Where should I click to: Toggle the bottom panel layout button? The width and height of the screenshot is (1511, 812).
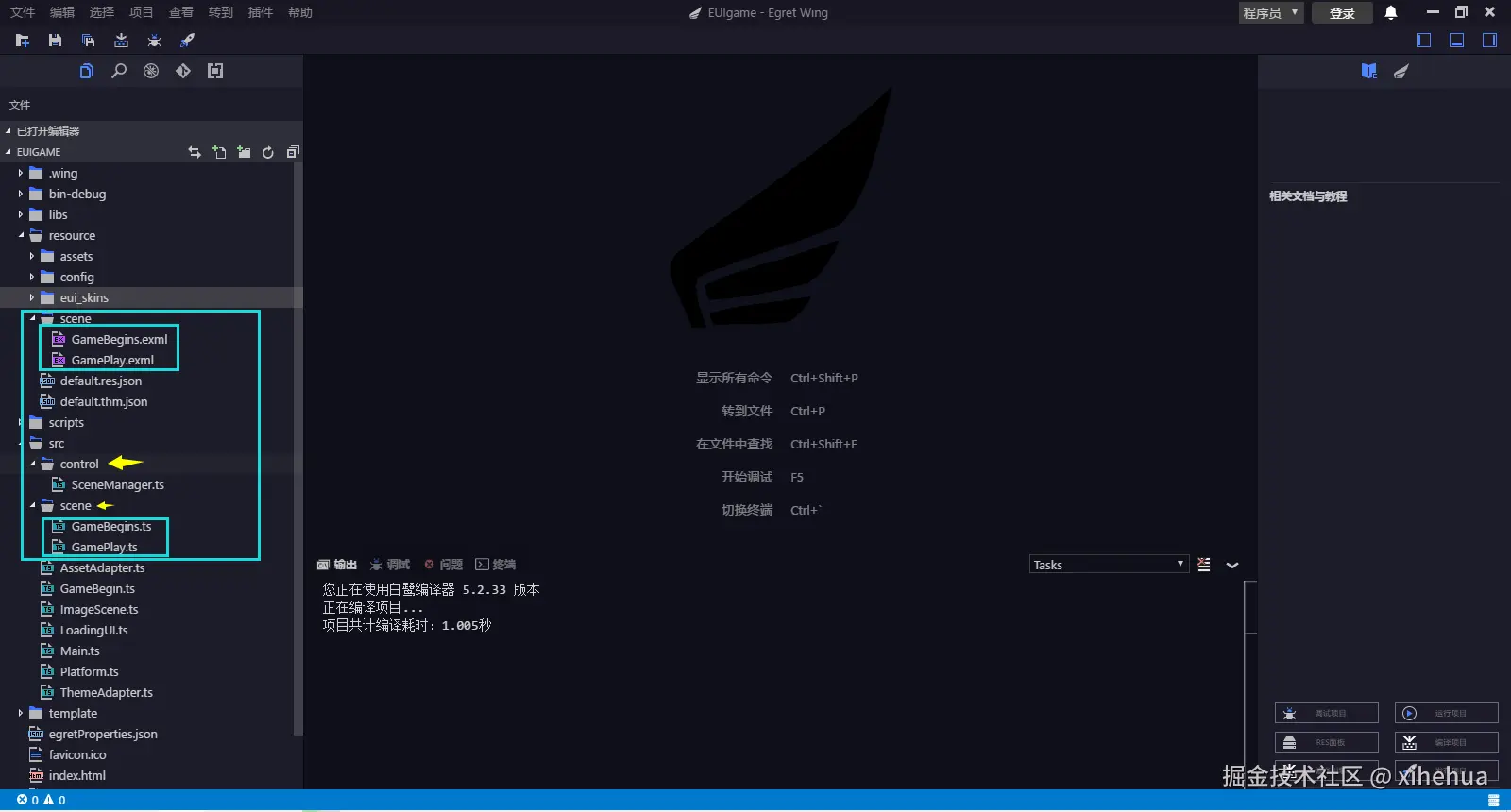point(1457,40)
